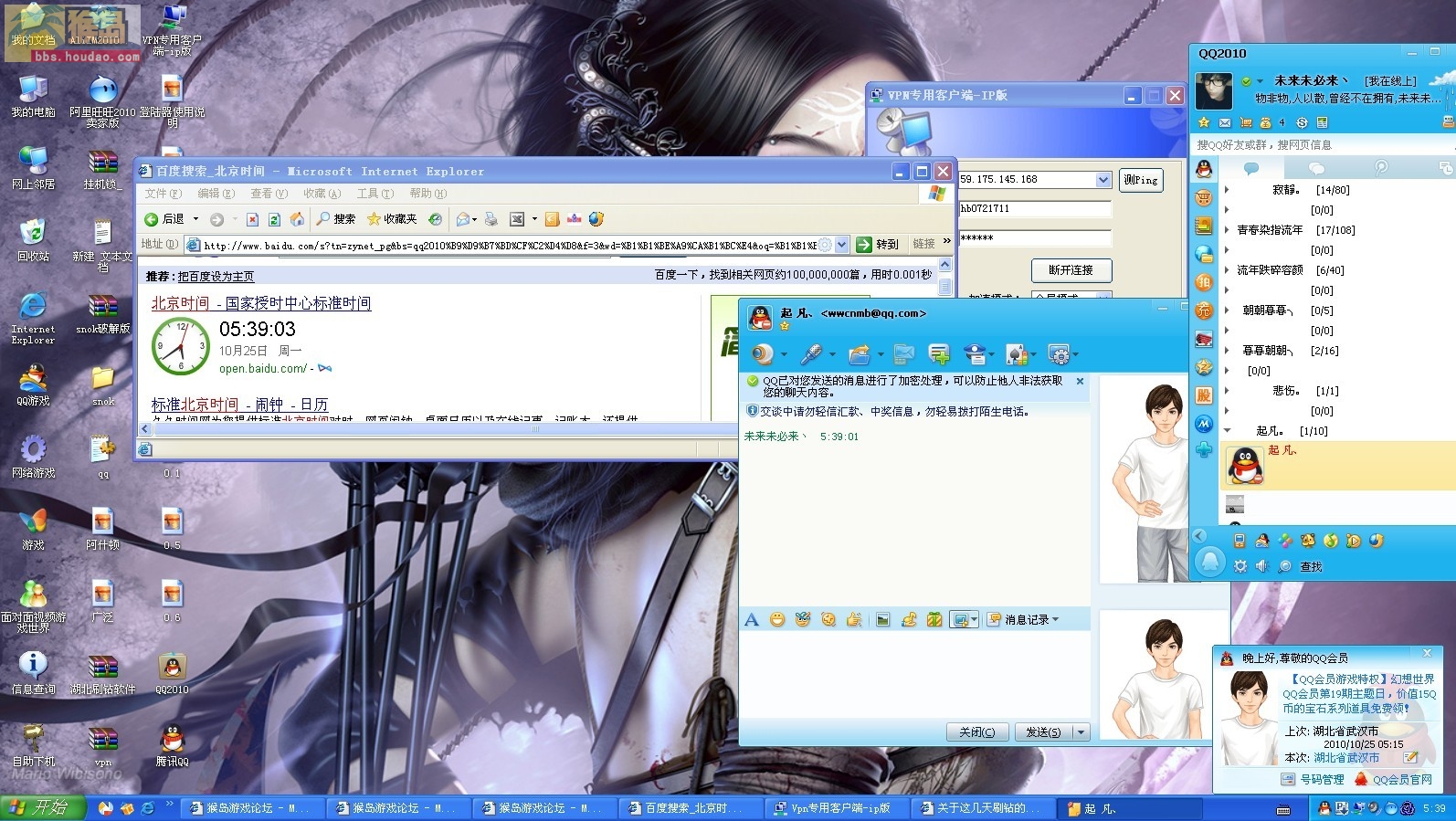Open 帮助 menu in Internet Explorer
The image size is (1456, 821).
427,194
